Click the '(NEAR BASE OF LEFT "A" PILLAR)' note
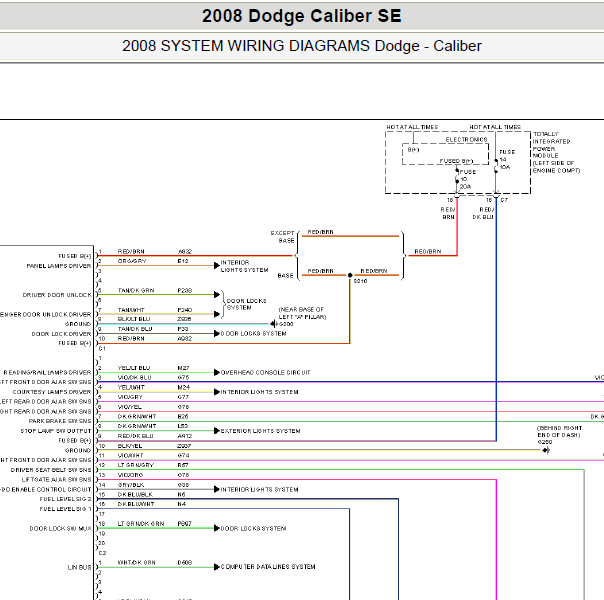The width and height of the screenshot is (604, 600). 302,313
